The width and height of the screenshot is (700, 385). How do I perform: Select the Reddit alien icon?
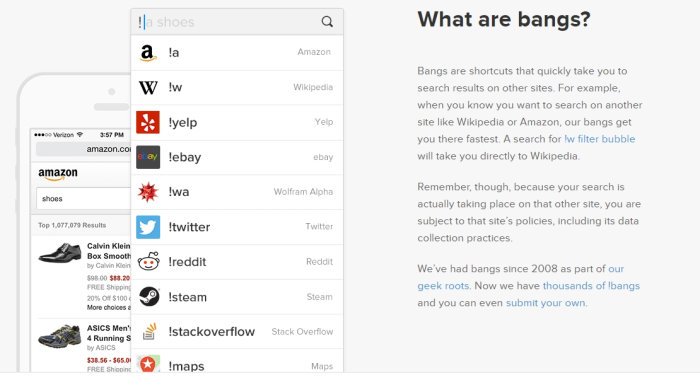point(148,262)
